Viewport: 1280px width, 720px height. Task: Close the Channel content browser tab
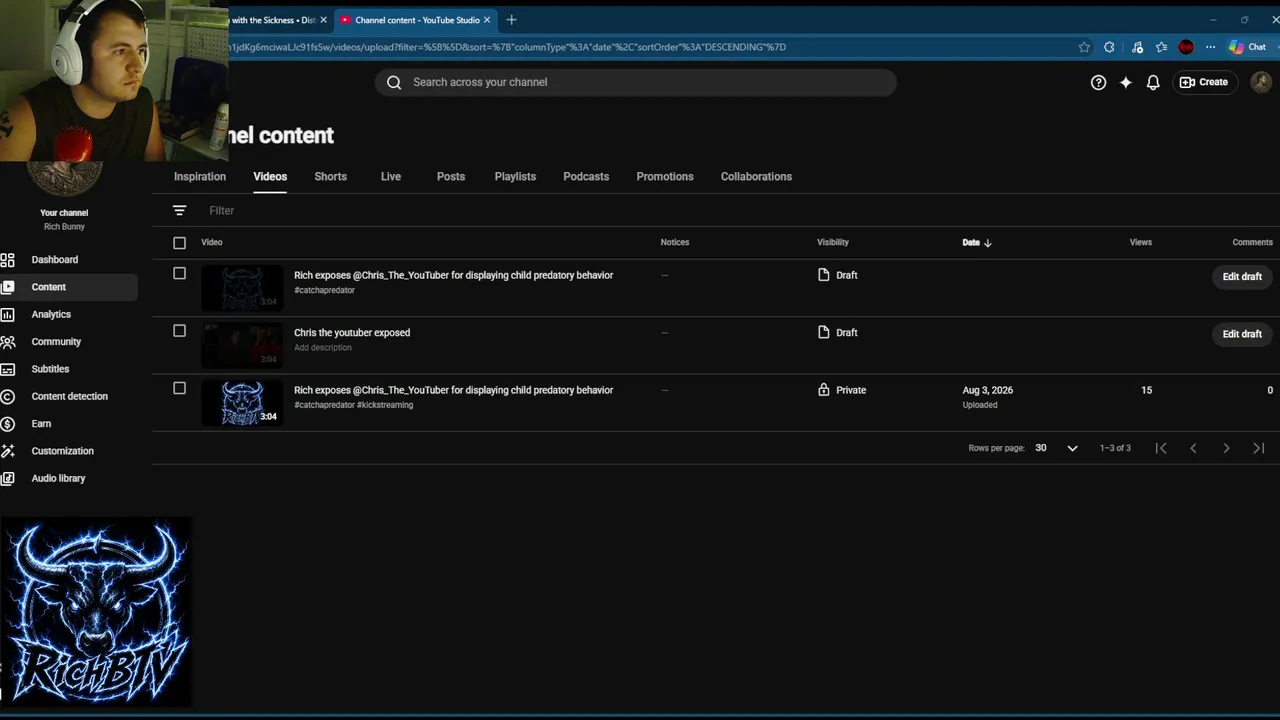pyautogui.click(x=487, y=20)
